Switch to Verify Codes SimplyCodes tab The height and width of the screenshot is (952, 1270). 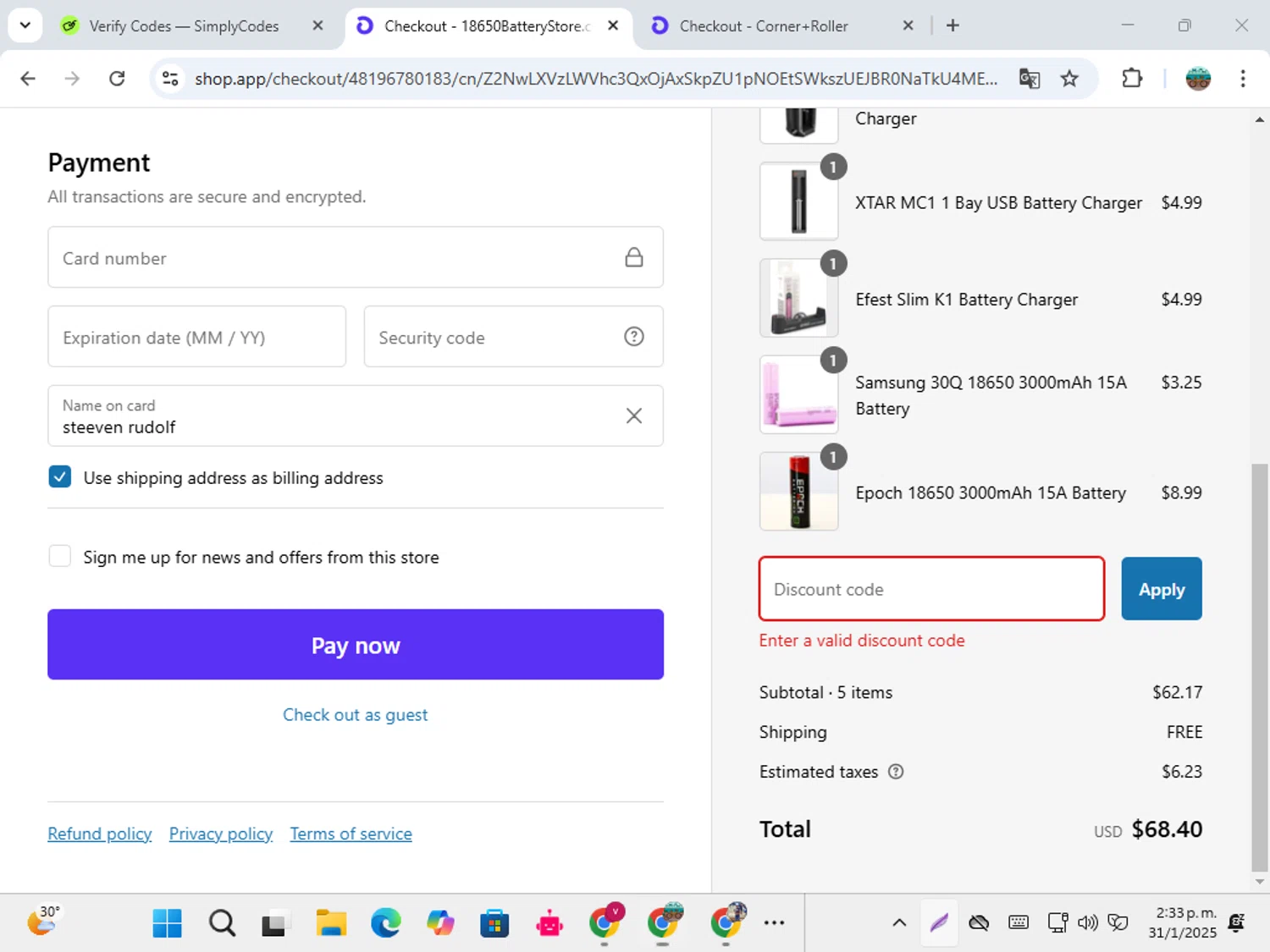(184, 26)
